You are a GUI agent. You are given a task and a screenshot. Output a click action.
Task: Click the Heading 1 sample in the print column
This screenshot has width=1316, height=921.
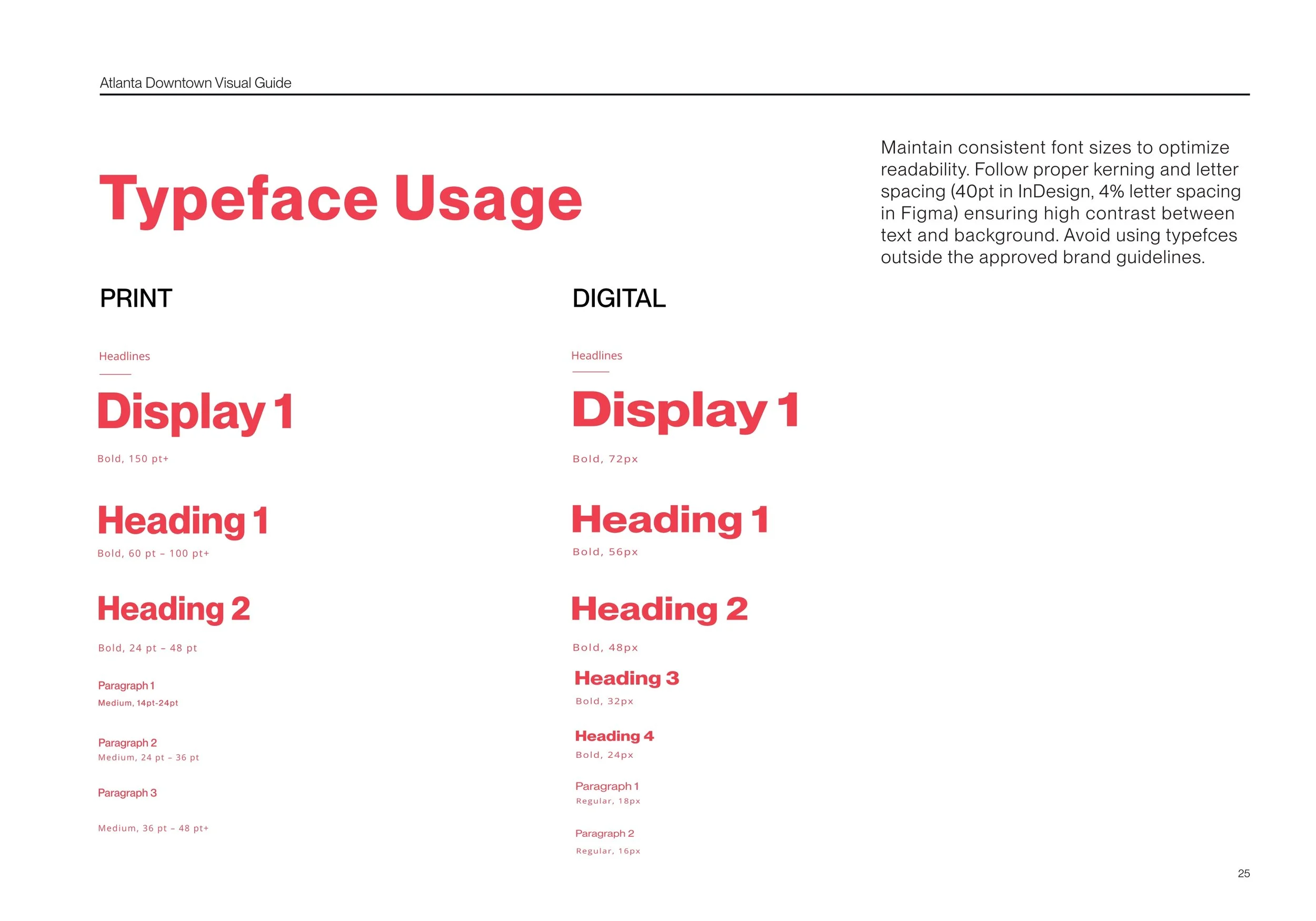tap(183, 521)
